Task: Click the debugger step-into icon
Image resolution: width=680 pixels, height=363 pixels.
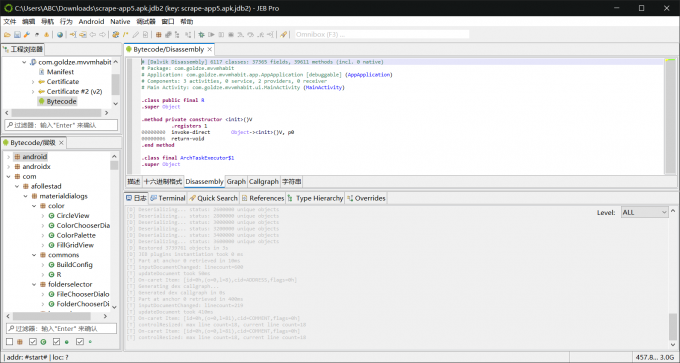Action: (x=240, y=35)
